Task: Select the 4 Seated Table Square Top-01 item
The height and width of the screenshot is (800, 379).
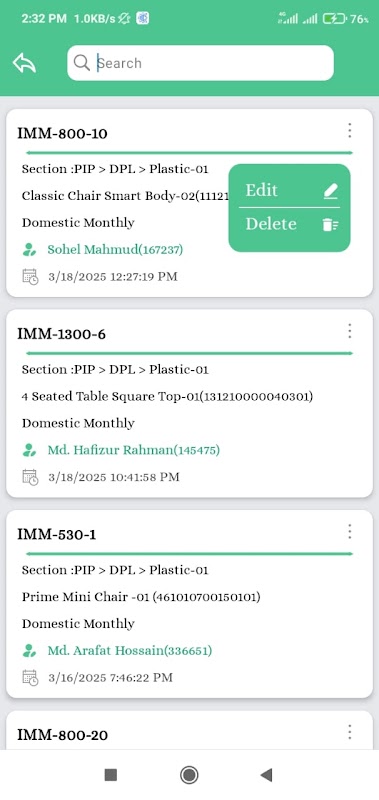Action: coord(167,396)
